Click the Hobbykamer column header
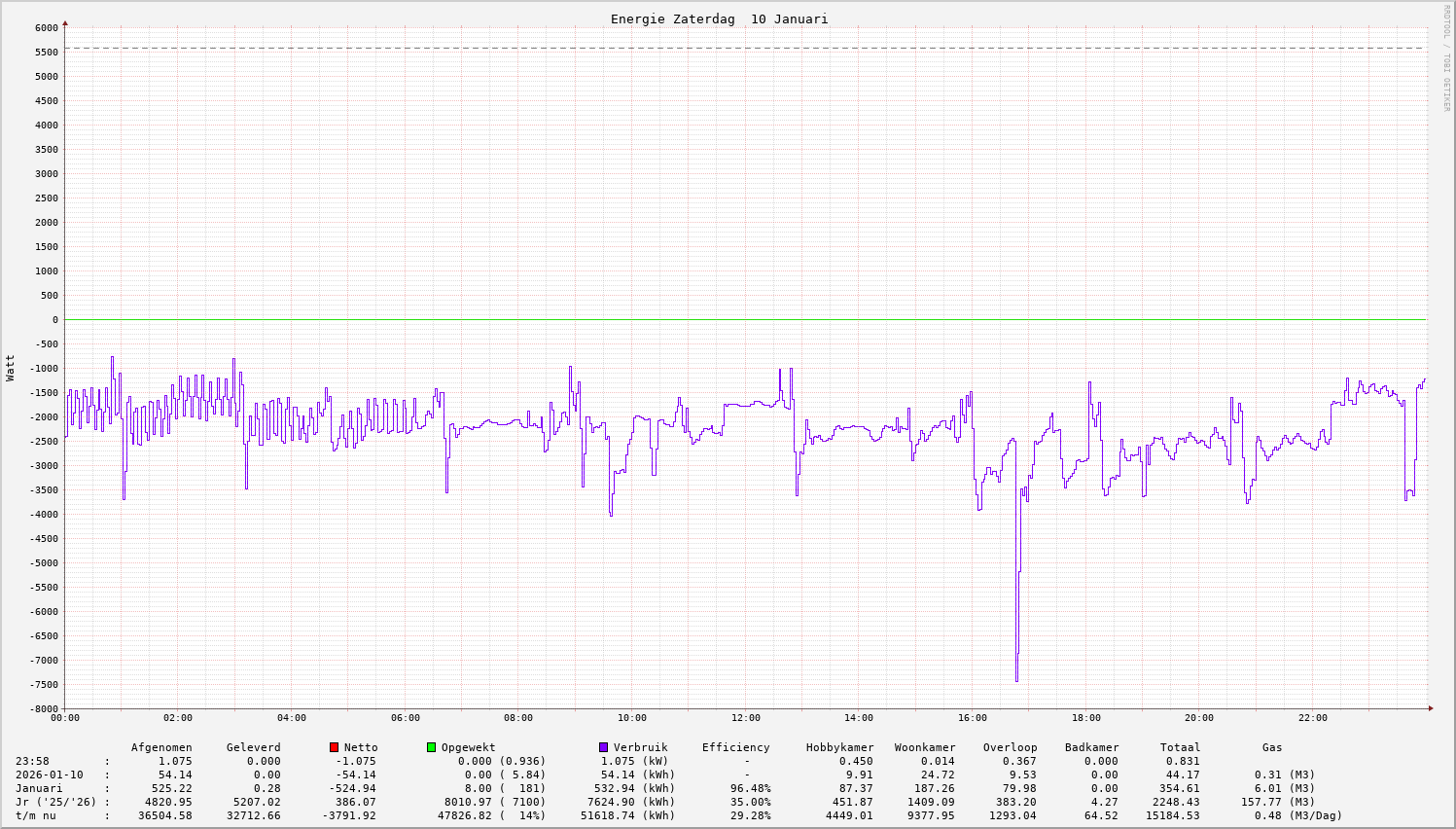Screen dimensions: 1456x829 [839, 747]
